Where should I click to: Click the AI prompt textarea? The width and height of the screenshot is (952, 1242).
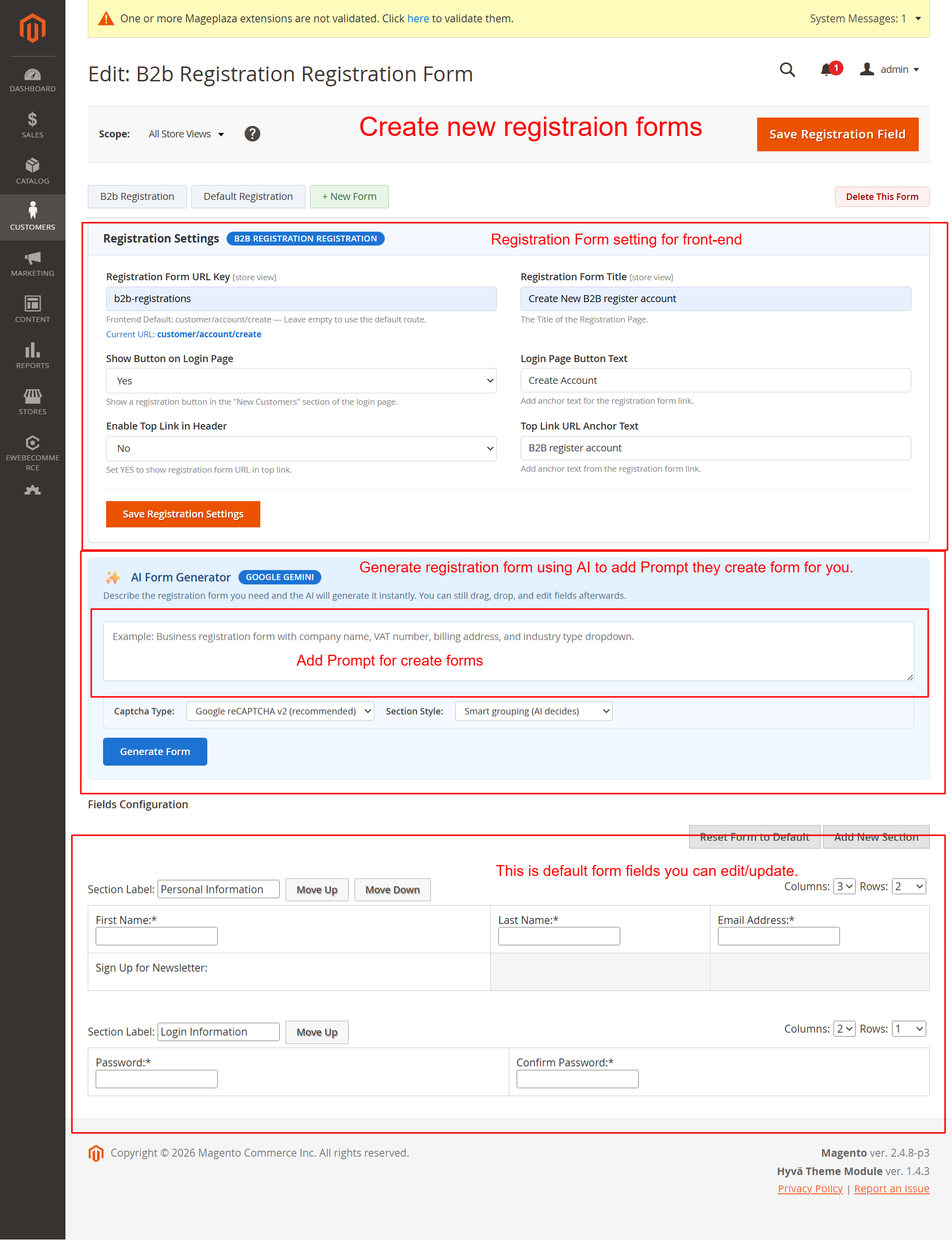tap(508, 651)
